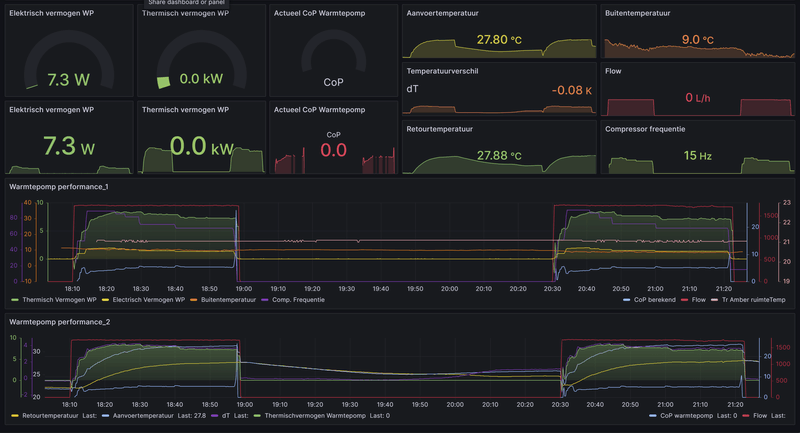Toggle the dT series in performance_2 legend
This screenshot has height=433, width=800.
tap(226, 416)
